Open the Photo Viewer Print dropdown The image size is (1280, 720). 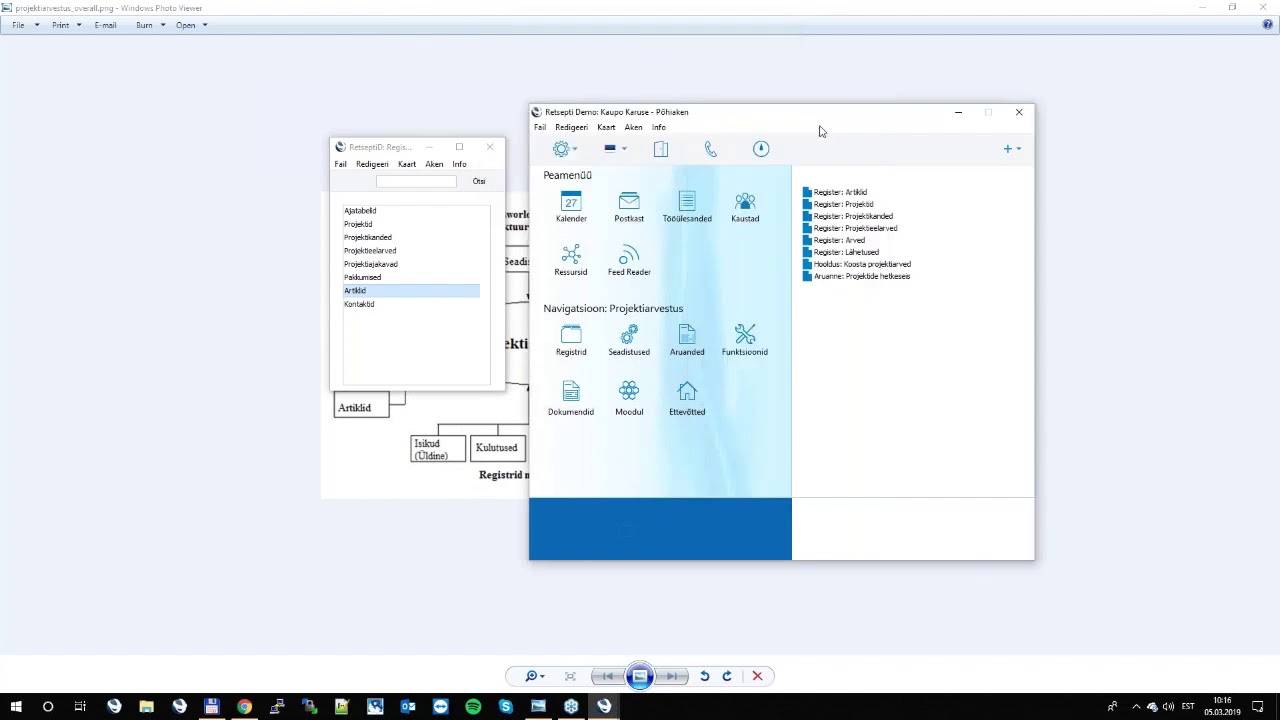66,25
